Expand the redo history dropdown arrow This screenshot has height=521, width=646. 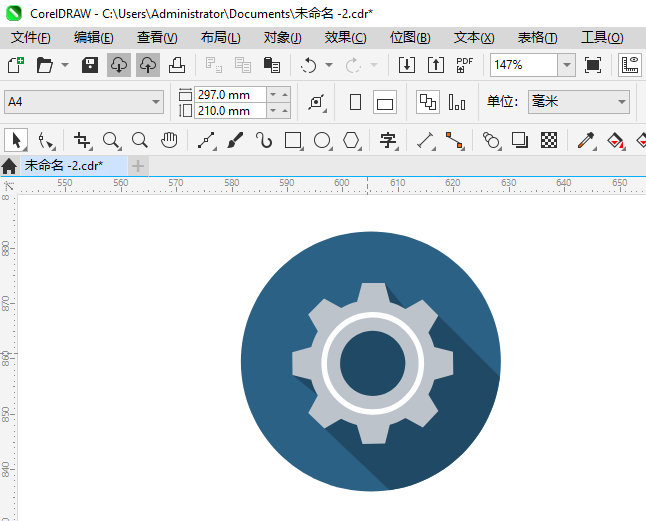pyautogui.click(x=374, y=65)
